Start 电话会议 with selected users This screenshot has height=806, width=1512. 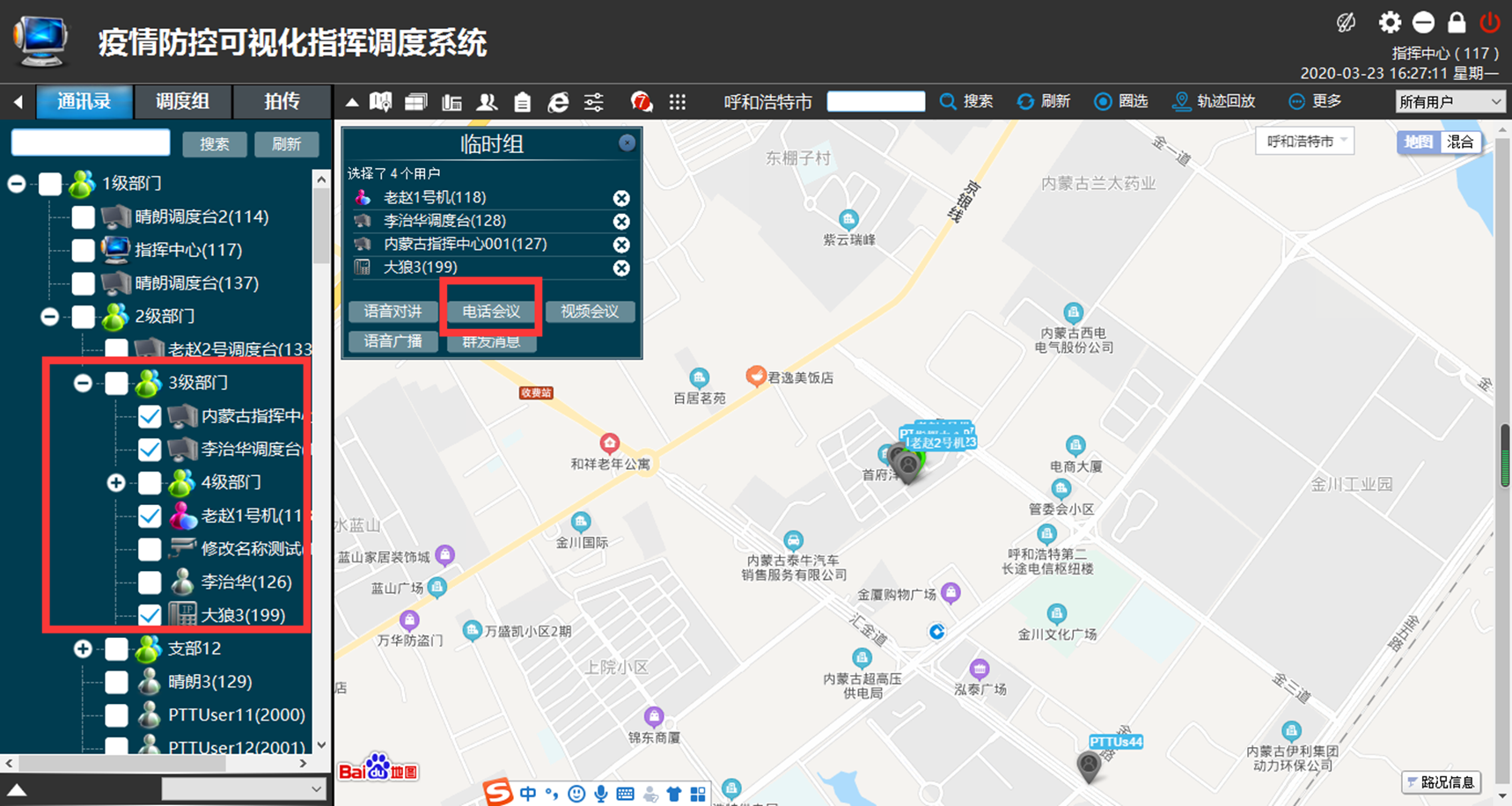491,311
